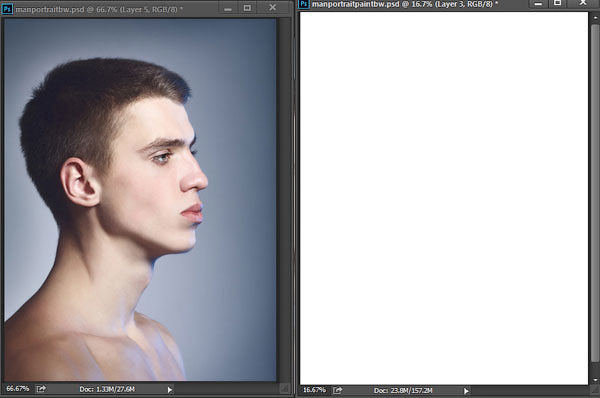Click the Ps icon of manportraitbw.psd window
This screenshot has width=600, height=398.
[x=7, y=9]
